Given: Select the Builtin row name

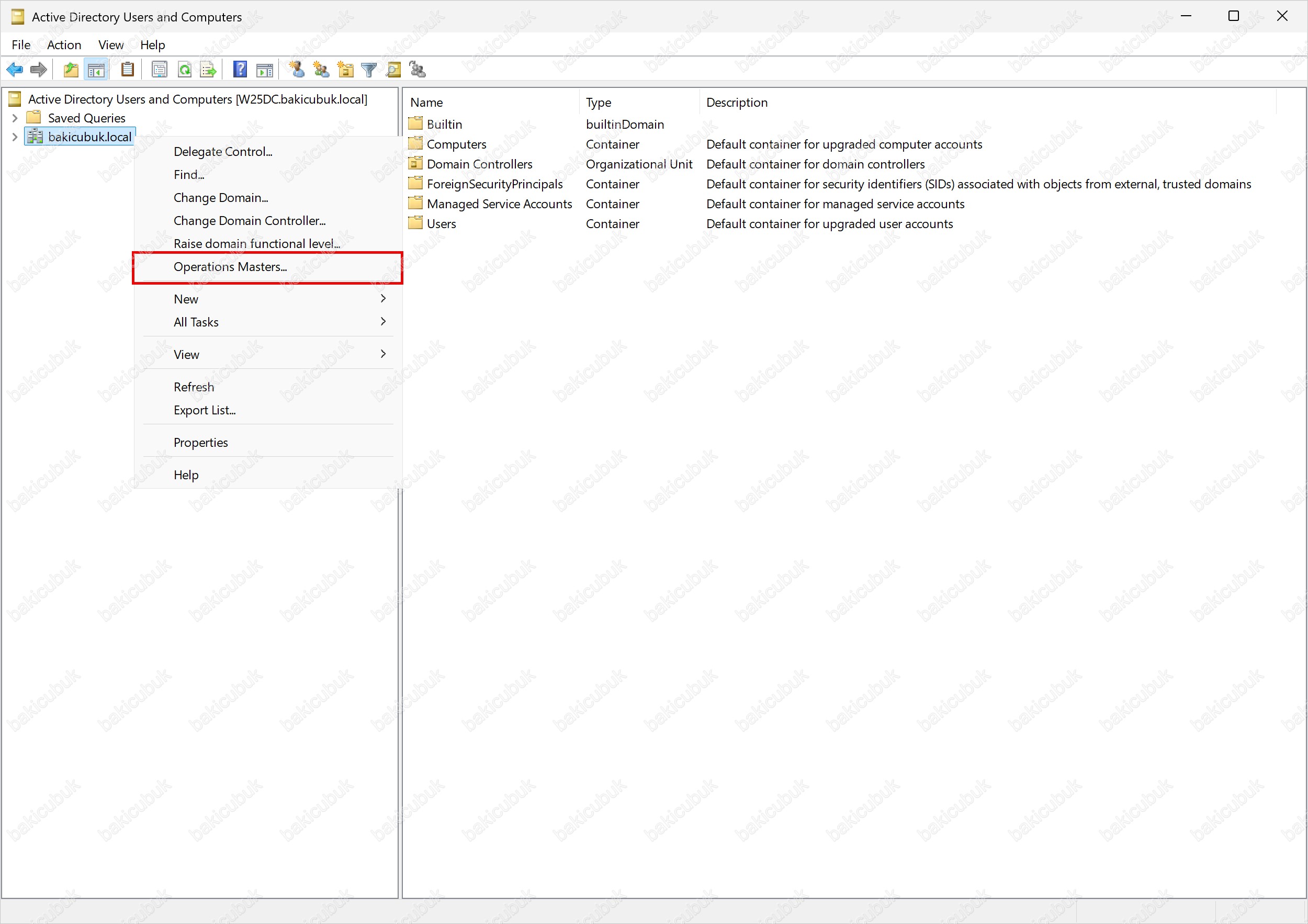Looking at the screenshot, I should pyautogui.click(x=444, y=124).
